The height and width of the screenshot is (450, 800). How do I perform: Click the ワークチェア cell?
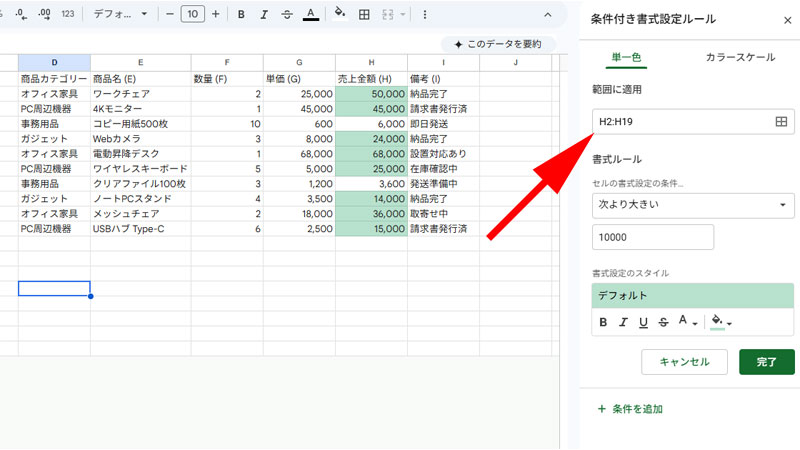pyautogui.click(x=141, y=94)
